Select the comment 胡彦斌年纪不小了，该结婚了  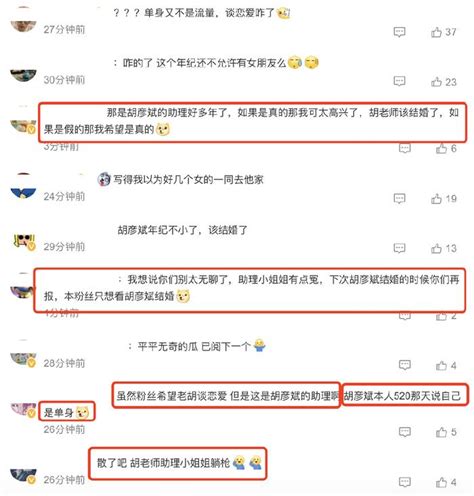183,230
